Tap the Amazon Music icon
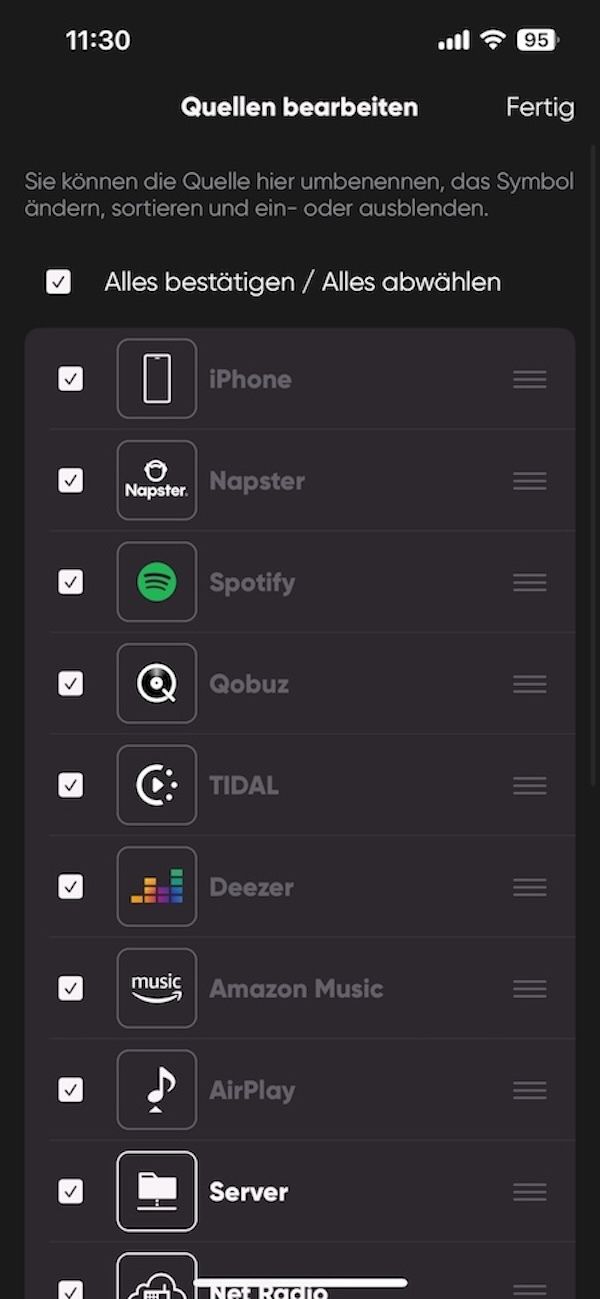Image resolution: width=600 pixels, height=1299 pixels. (157, 988)
